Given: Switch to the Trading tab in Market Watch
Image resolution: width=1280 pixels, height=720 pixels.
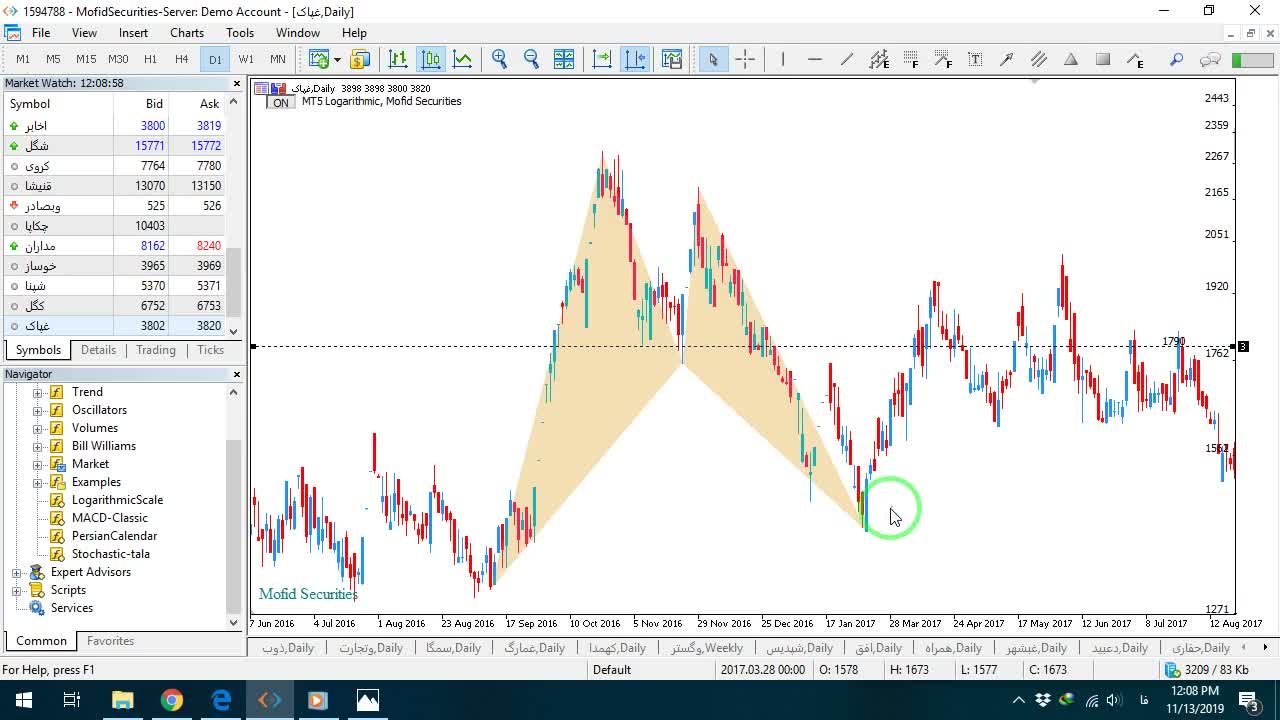Looking at the screenshot, I should pyautogui.click(x=156, y=350).
